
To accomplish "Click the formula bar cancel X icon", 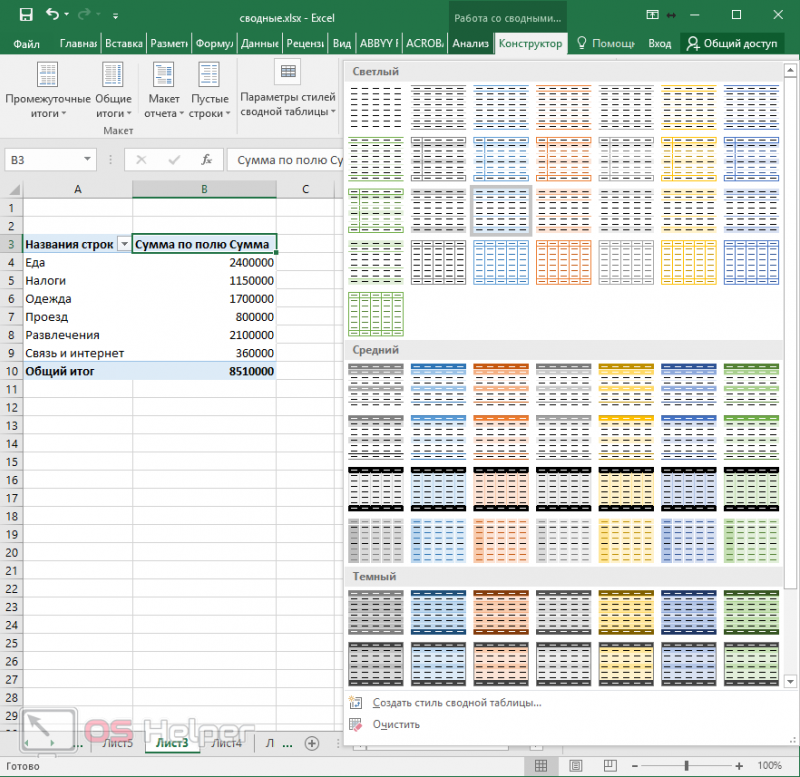I will coord(141,160).
